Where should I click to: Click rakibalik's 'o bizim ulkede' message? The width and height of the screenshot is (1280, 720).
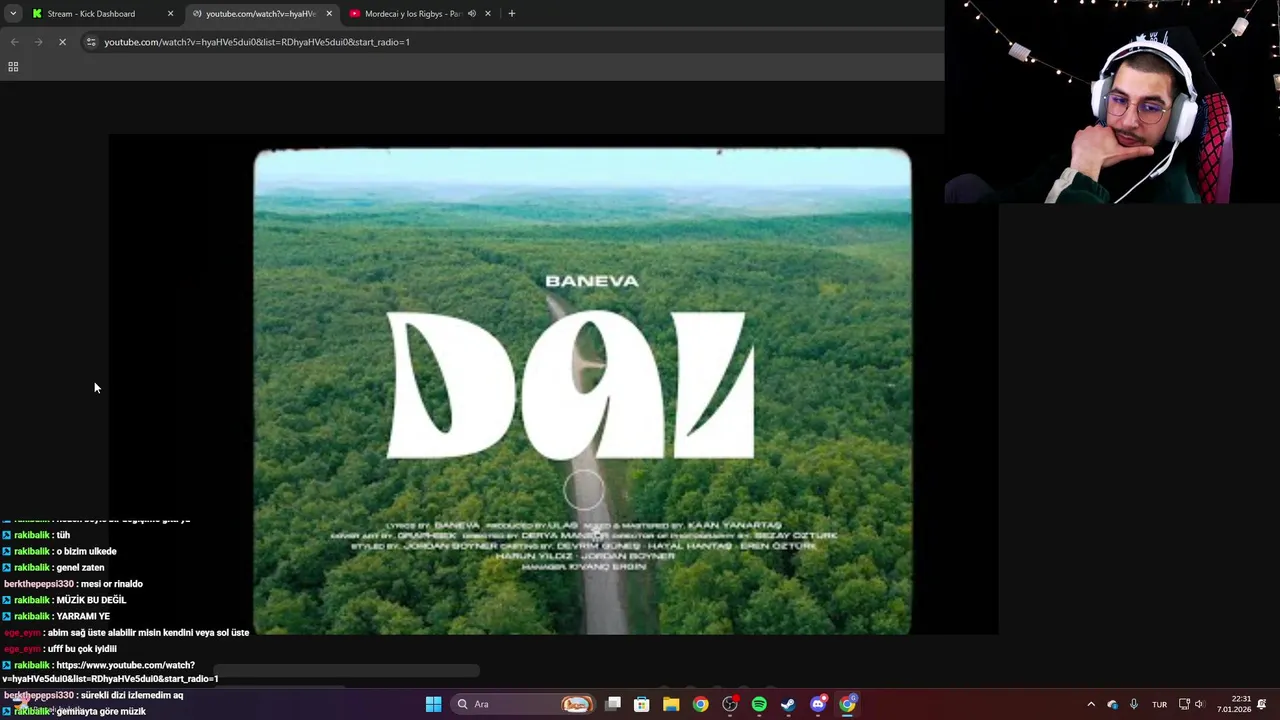86,551
